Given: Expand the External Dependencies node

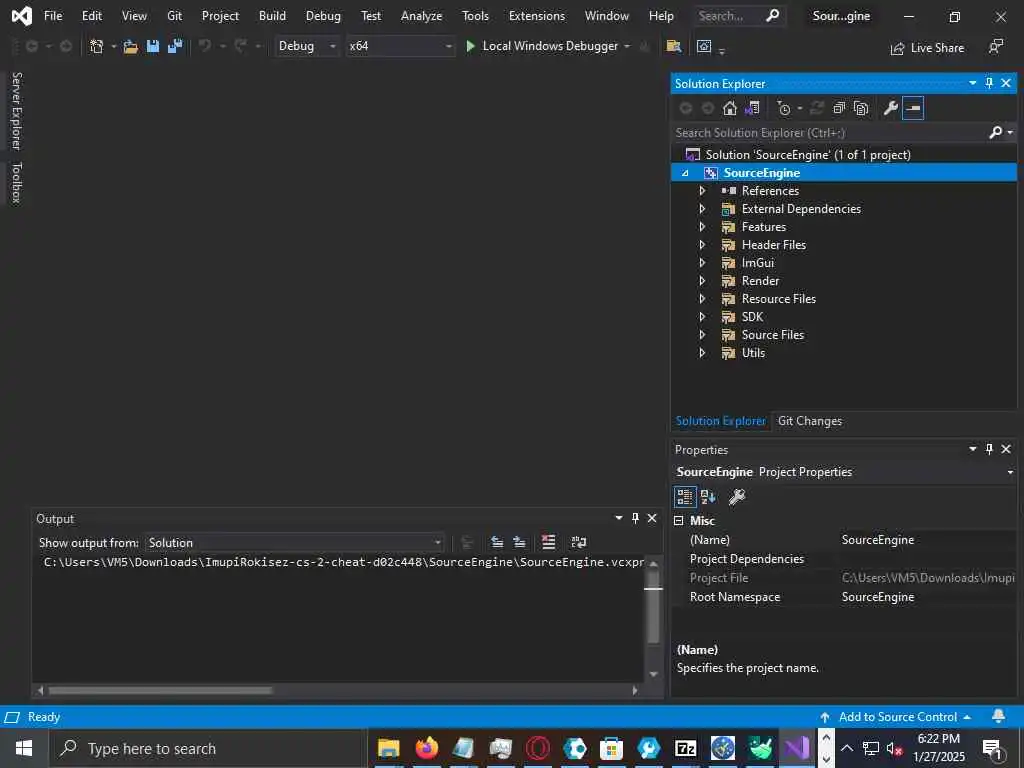Looking at the screenshot, I should pos(702,209).
